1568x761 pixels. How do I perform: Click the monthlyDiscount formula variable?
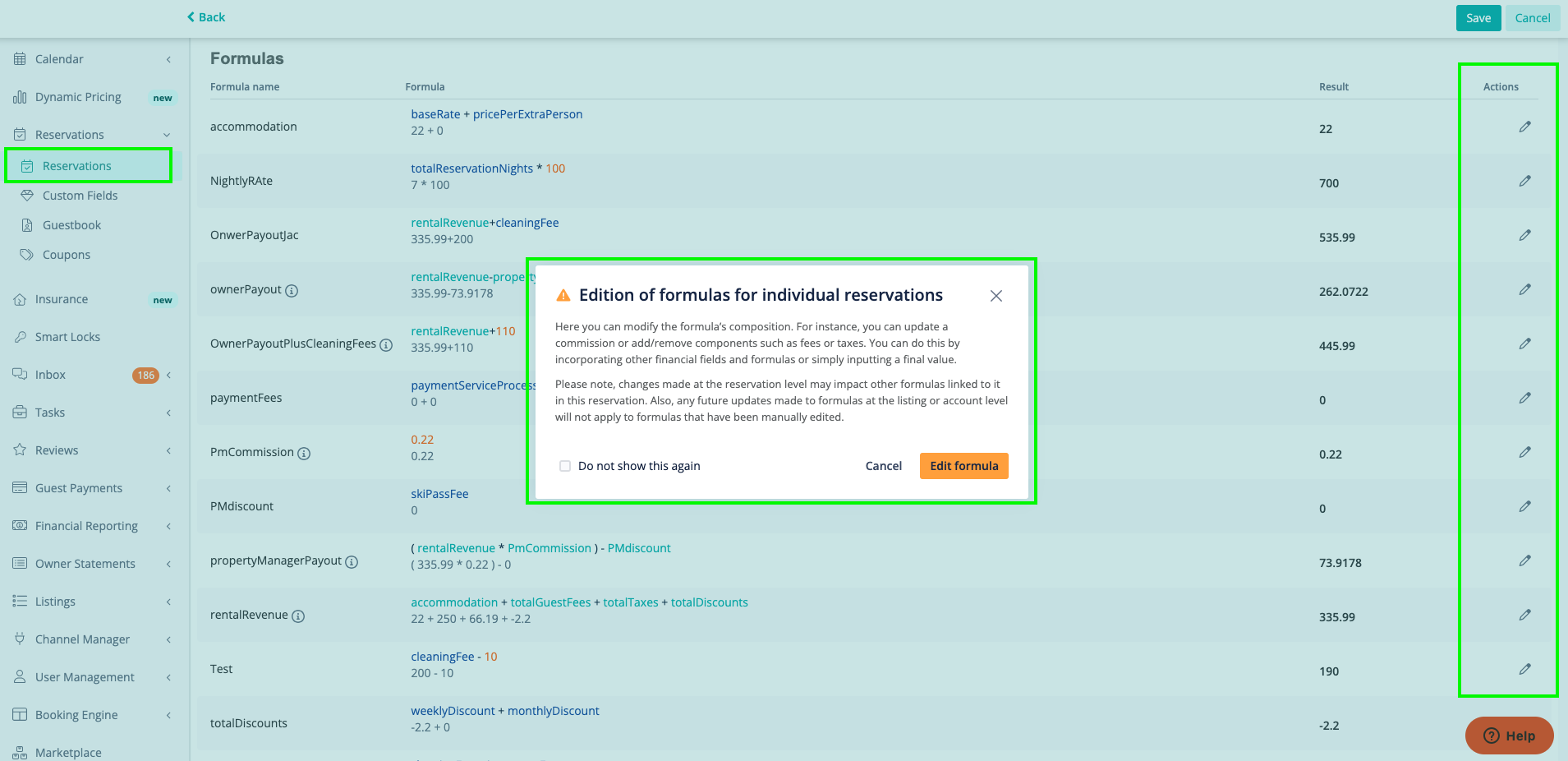(x=553, y=711)
